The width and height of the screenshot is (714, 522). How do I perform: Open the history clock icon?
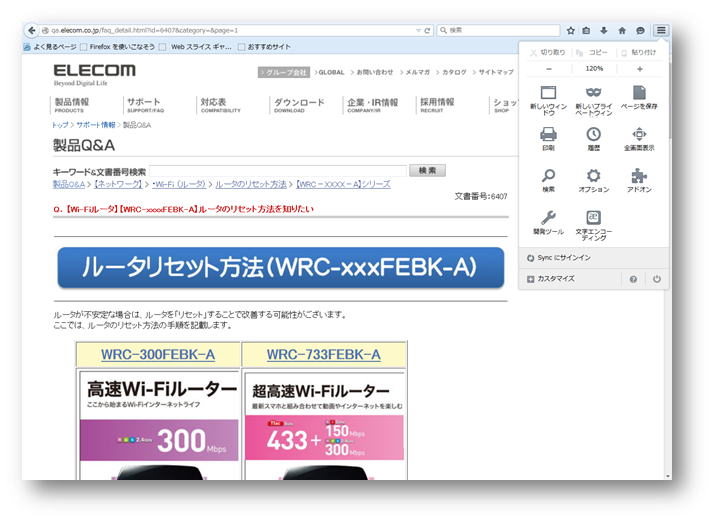(x=593, y=138)
